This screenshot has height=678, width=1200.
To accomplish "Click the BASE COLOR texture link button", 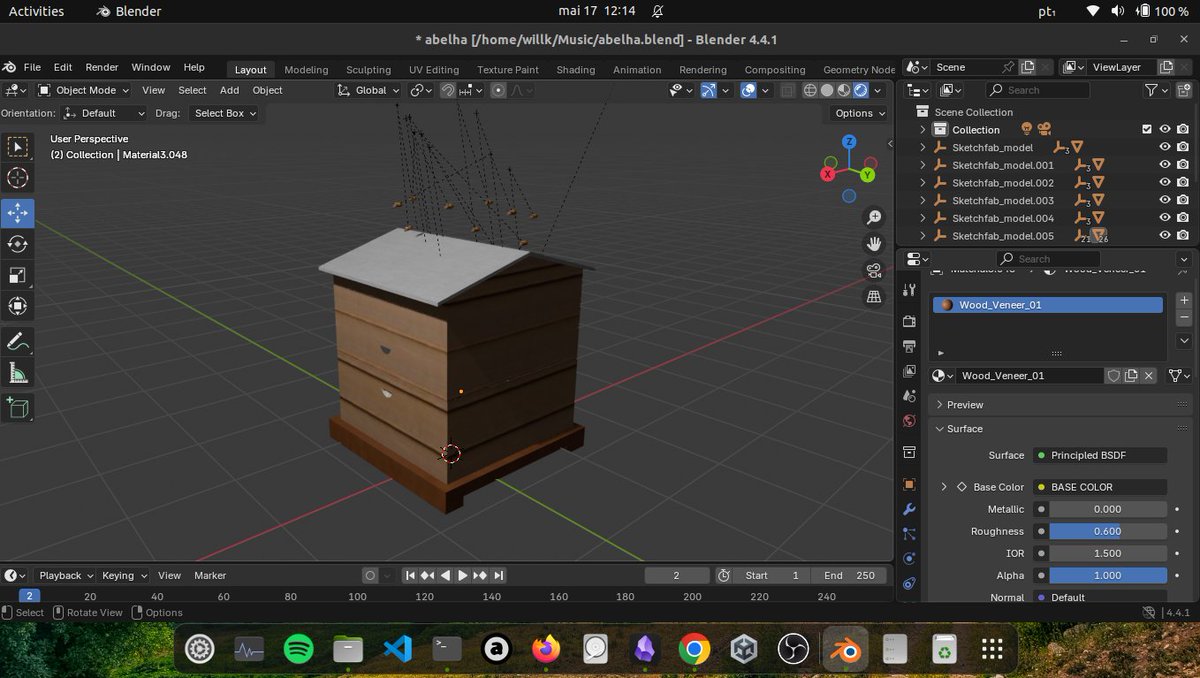I will point(1100,487).
